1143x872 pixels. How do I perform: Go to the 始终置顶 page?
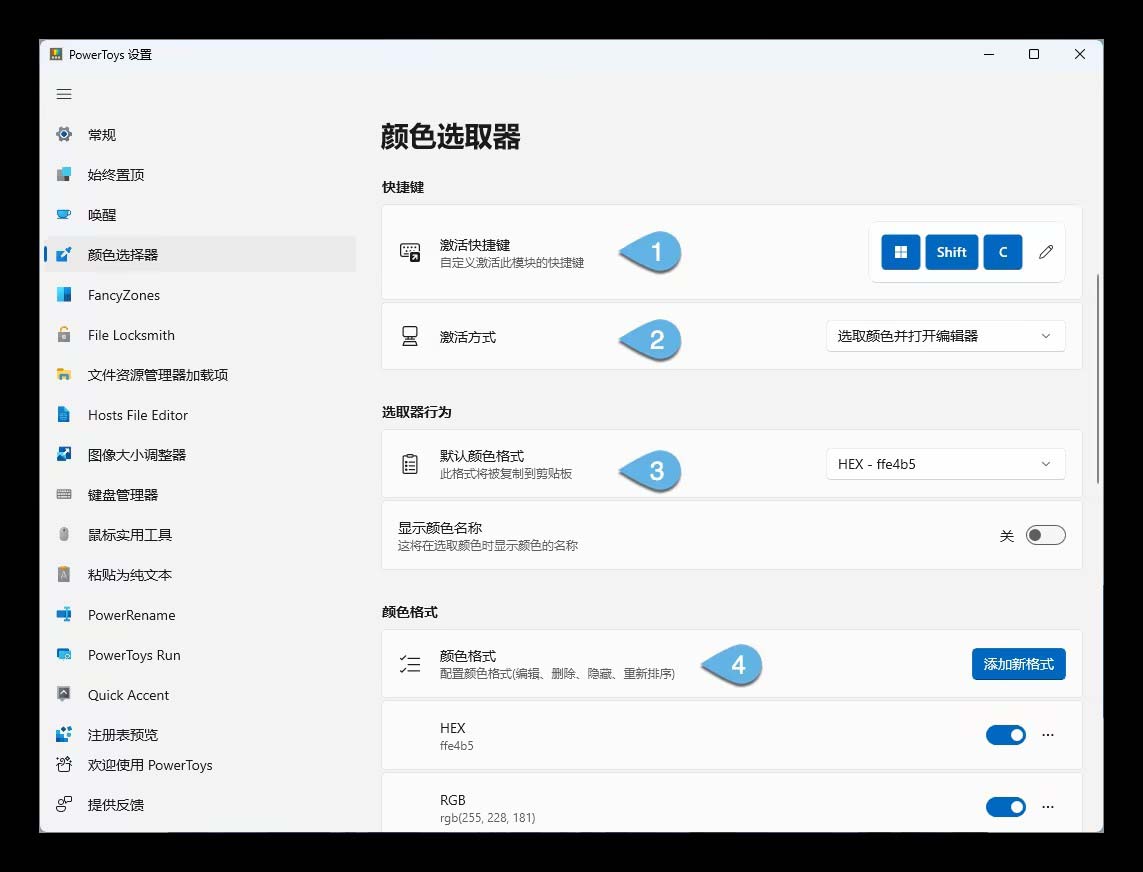click(200, 174)
